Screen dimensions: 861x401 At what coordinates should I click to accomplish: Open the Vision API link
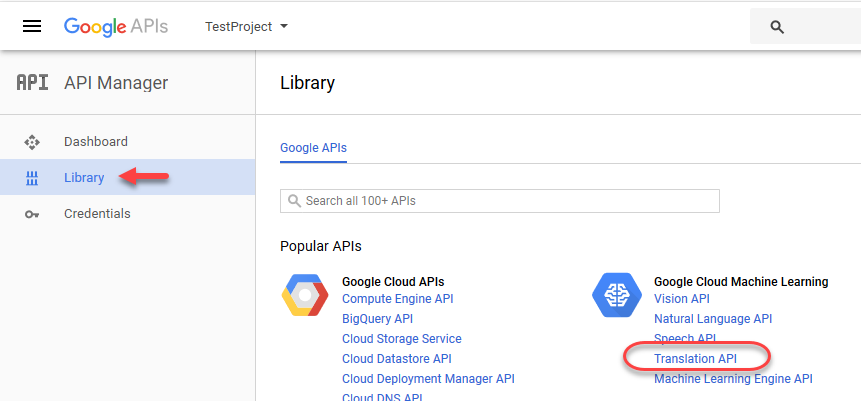point(682,299)
